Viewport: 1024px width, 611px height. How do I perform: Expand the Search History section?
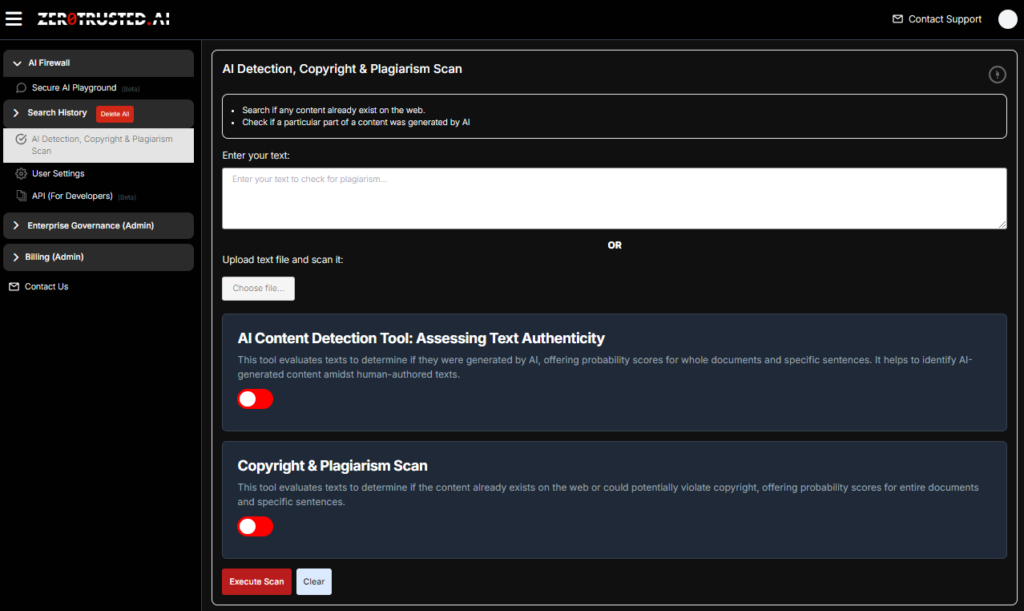17,113
